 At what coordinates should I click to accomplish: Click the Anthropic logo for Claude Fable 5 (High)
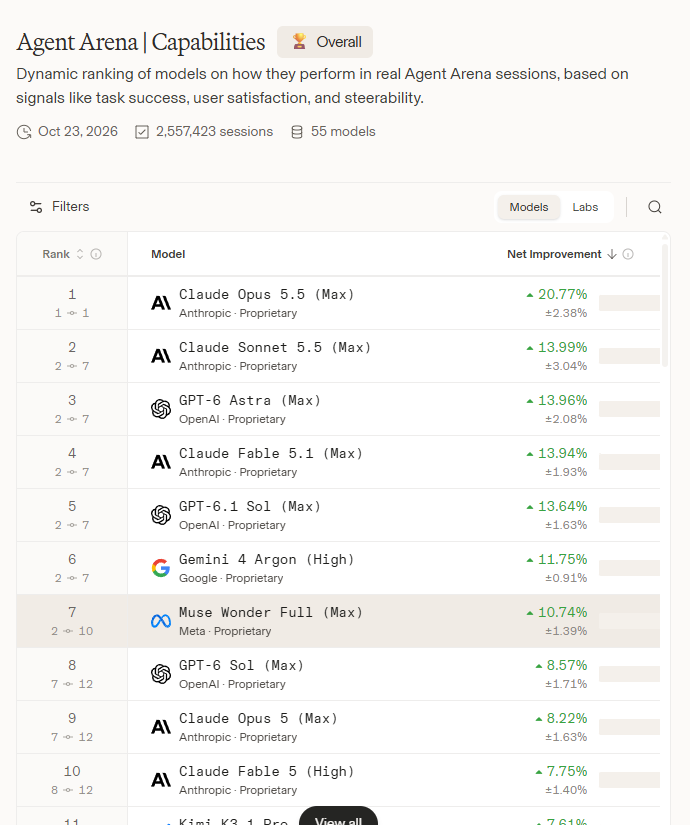pos(161,780)
